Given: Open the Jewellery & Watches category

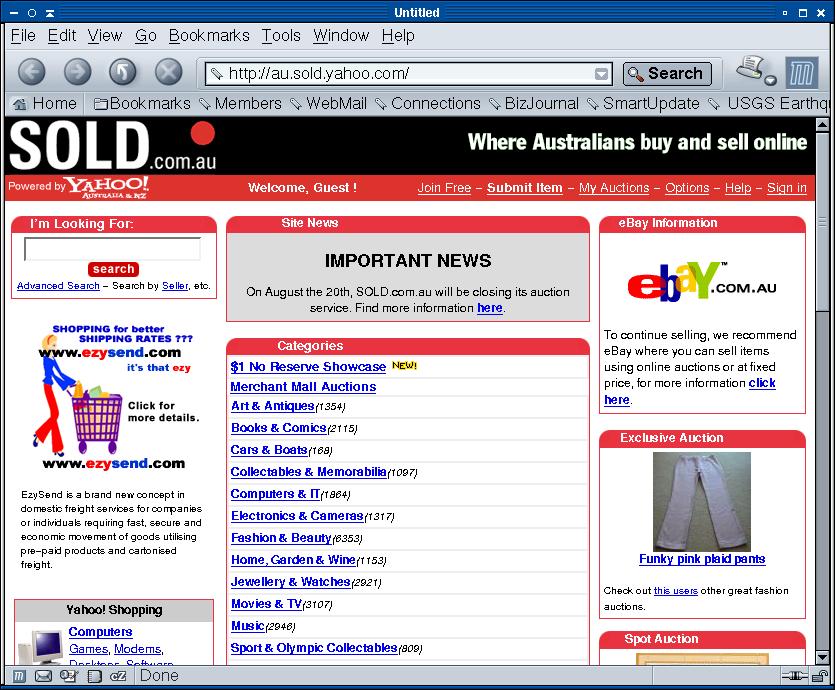Looking at the screenshot, I should point(291,582).
